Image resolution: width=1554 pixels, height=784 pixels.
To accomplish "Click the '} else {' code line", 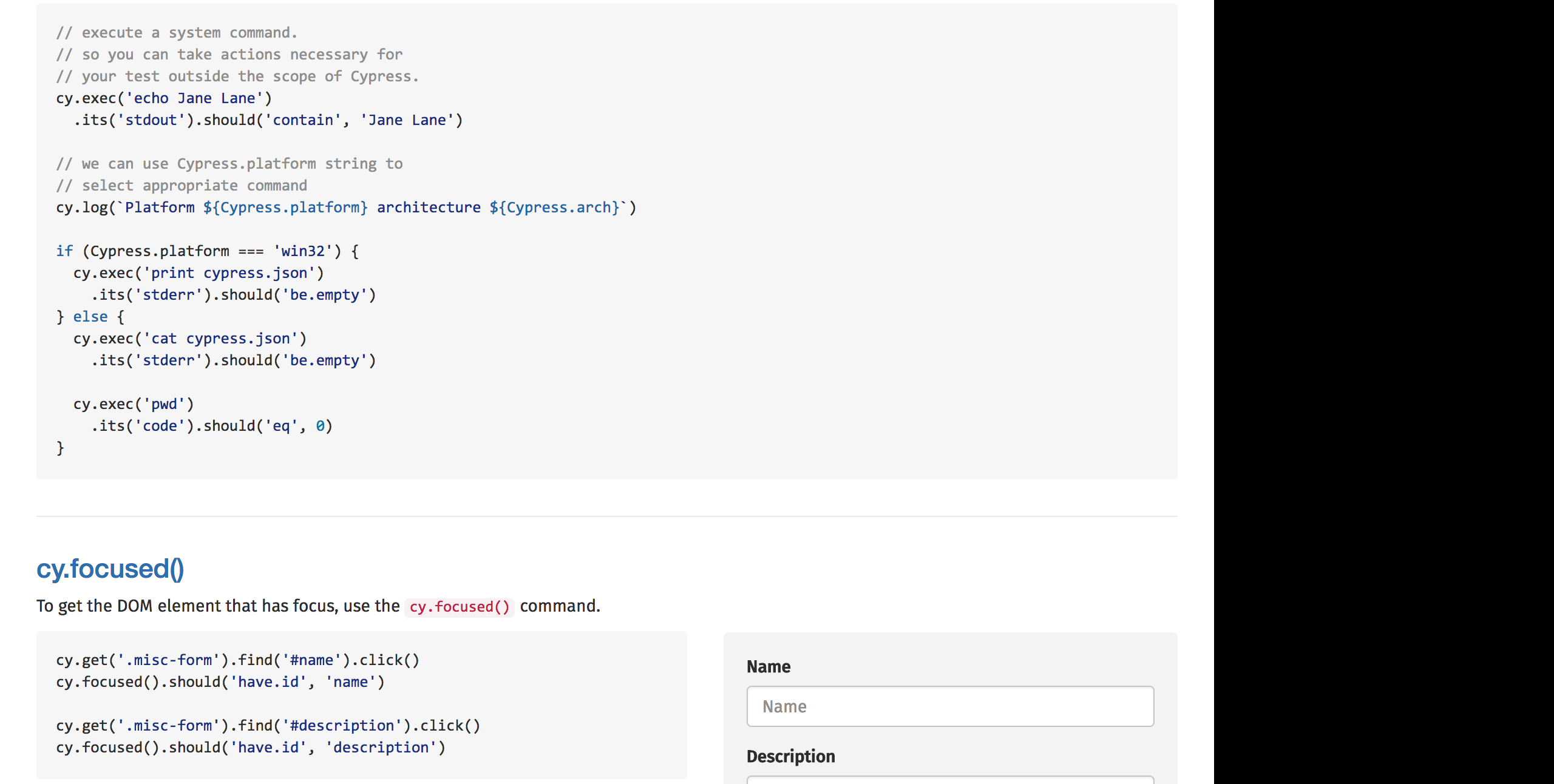I will pos(90,317).
